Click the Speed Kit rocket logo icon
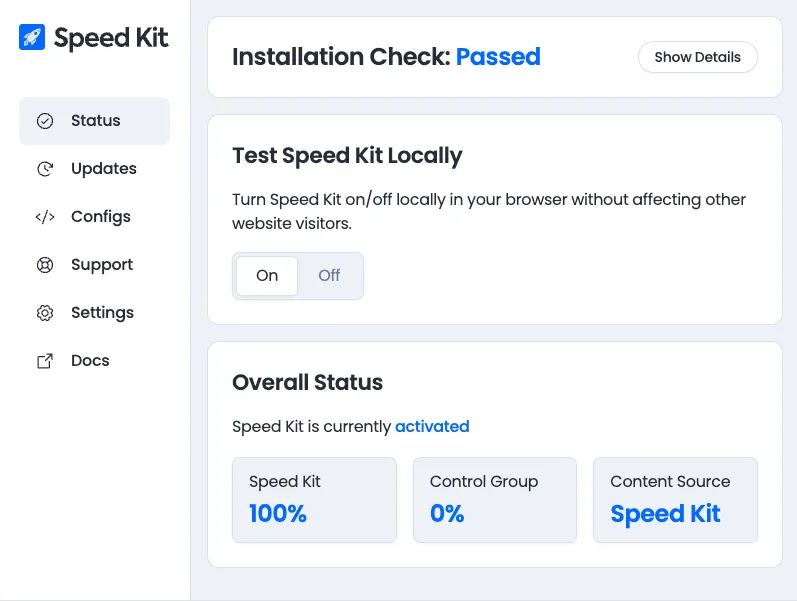Screen dimensions: 797x601 (32, 37)
